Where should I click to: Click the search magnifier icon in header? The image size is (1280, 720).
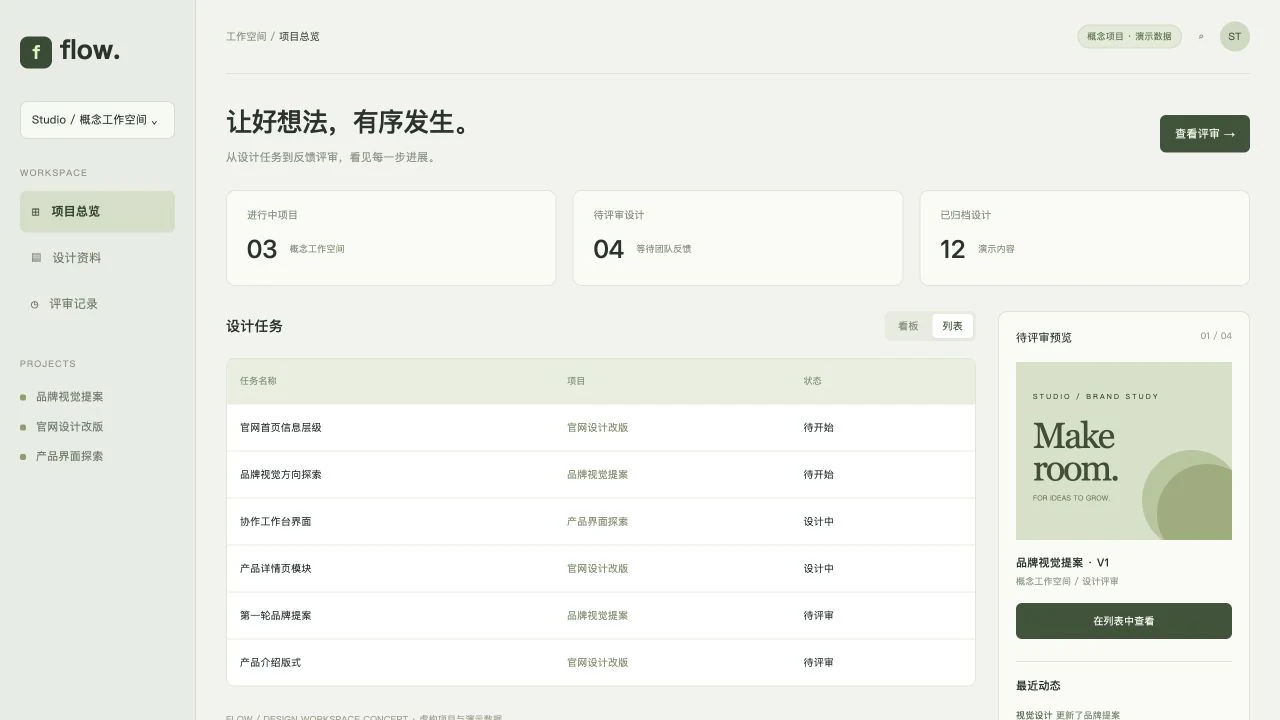click(x=1201, y=37)
